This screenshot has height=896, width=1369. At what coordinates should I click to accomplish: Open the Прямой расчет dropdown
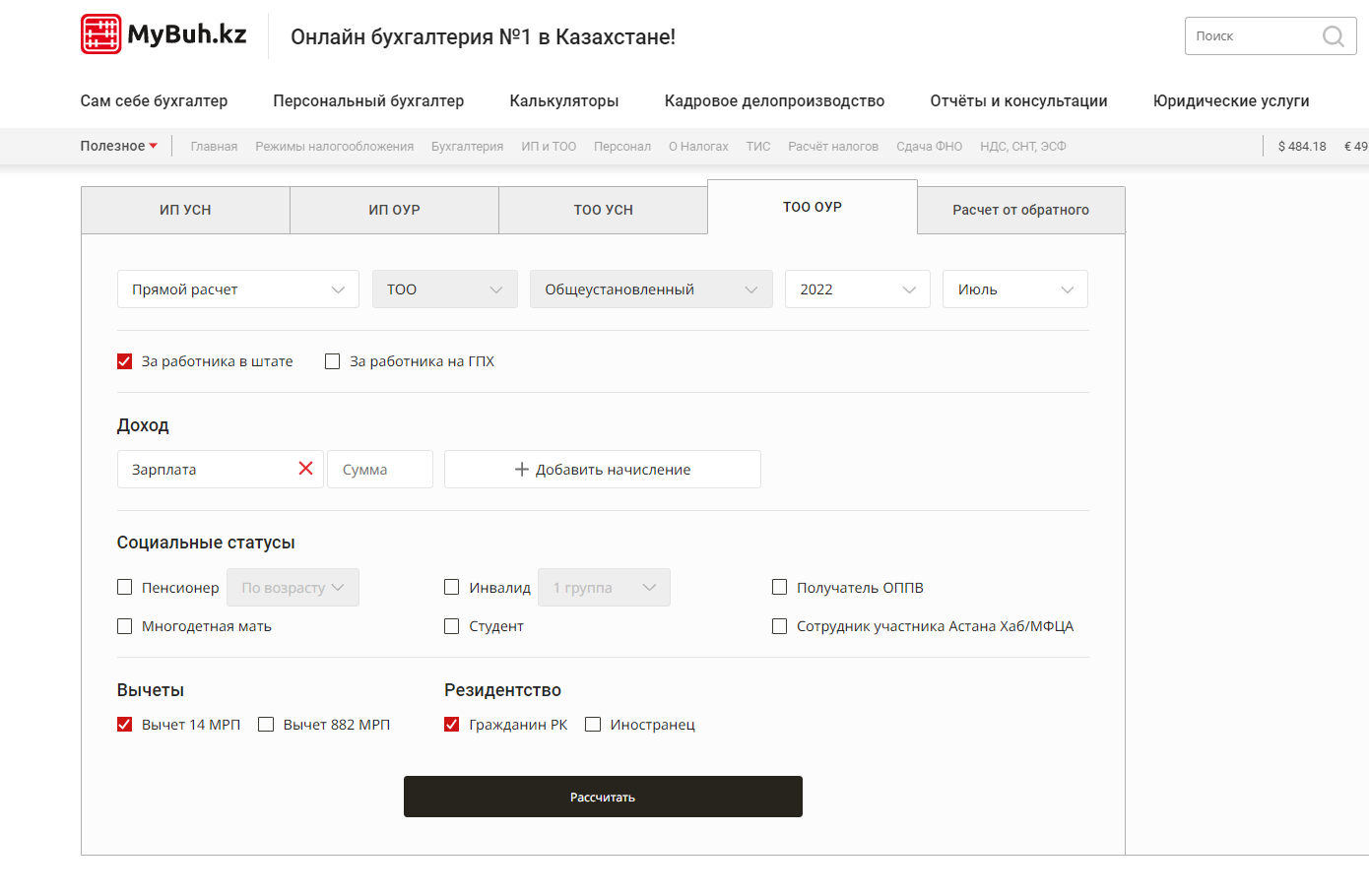tap(238, 289)
